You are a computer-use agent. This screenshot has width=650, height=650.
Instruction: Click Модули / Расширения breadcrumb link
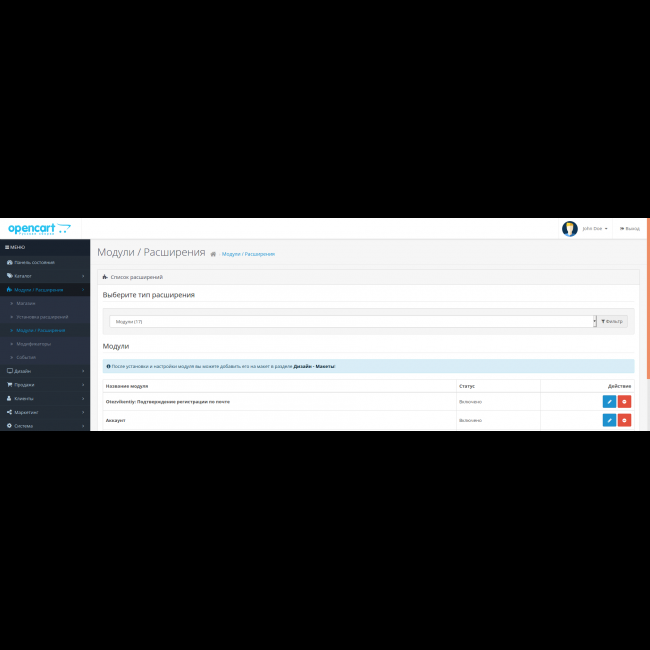tap(248, 254)
